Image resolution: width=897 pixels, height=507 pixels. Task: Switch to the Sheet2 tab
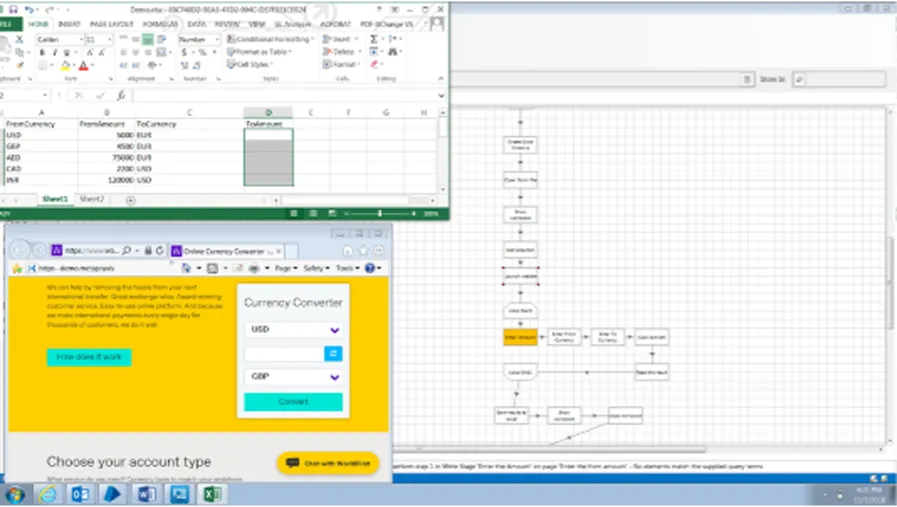92,199
